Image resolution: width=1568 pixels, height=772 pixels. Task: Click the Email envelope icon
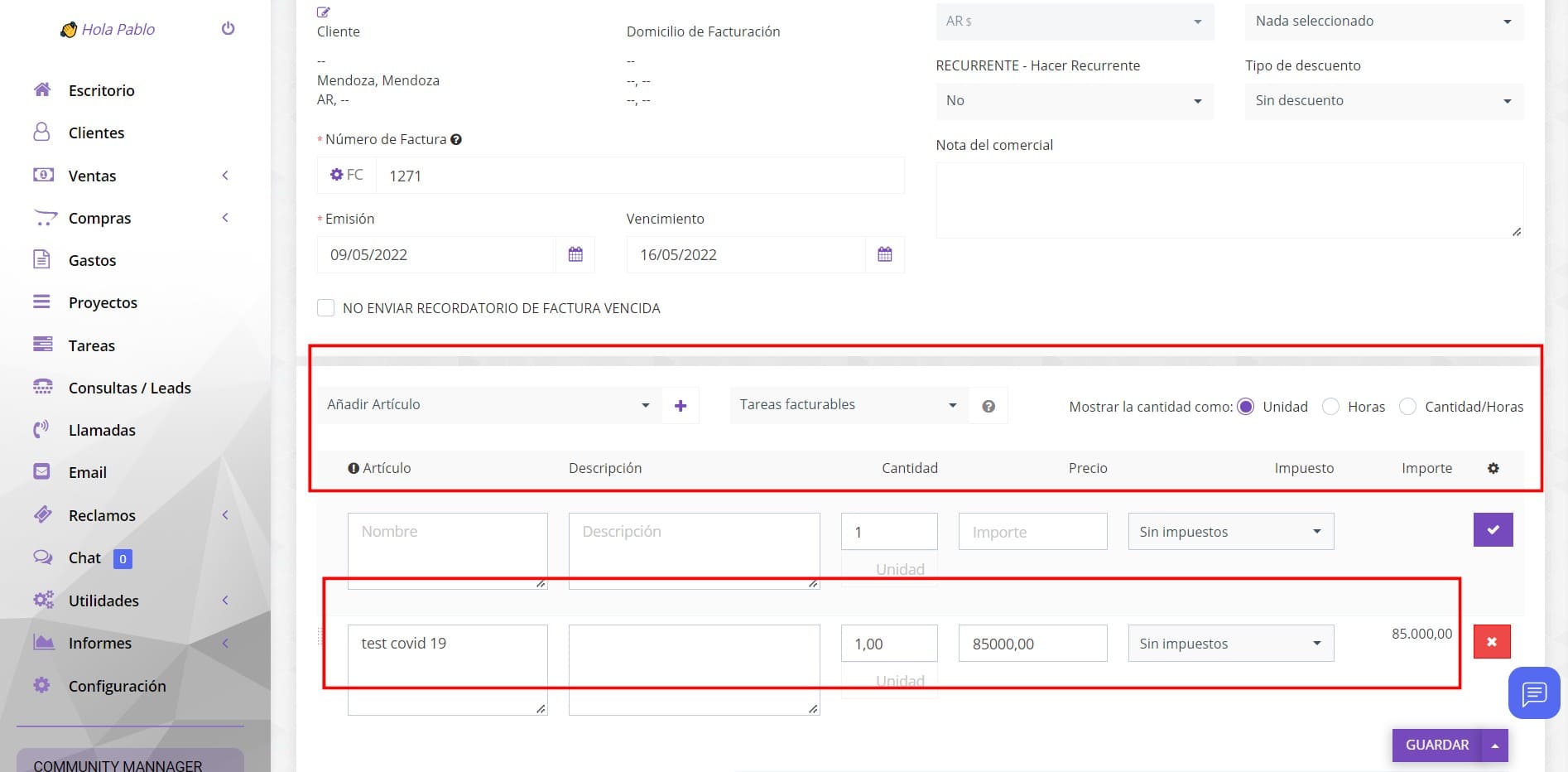[41, 471]
